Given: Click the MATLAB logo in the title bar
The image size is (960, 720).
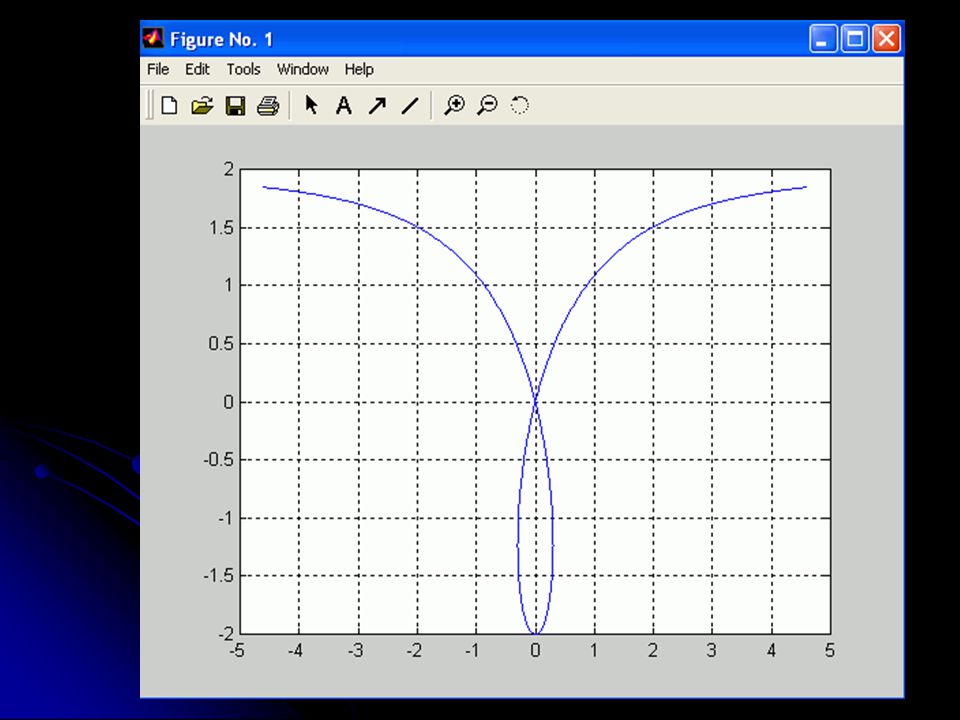Looking at the screenshot, I should [x=153, y=39].
